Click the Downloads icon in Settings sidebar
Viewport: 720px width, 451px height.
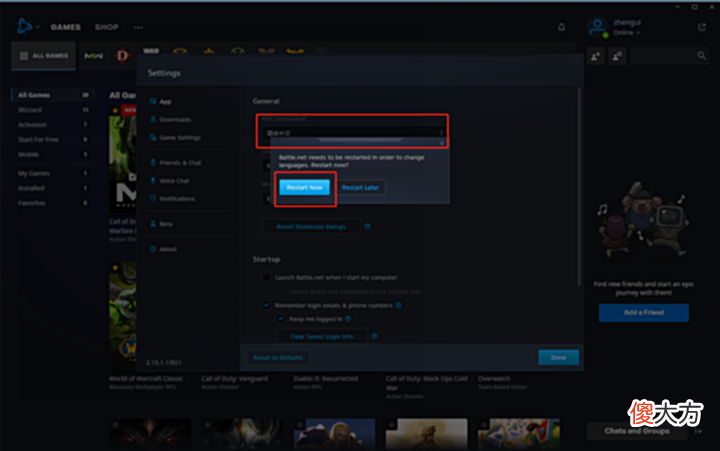coord(152,119)
